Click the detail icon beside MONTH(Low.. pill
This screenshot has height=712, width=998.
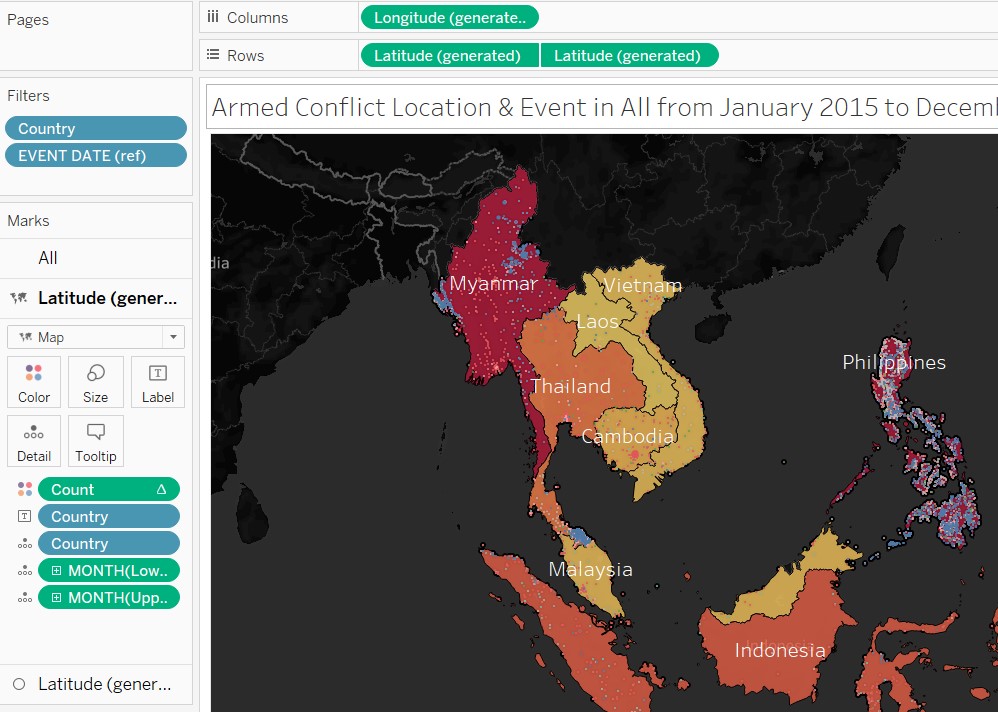(25, 571)
